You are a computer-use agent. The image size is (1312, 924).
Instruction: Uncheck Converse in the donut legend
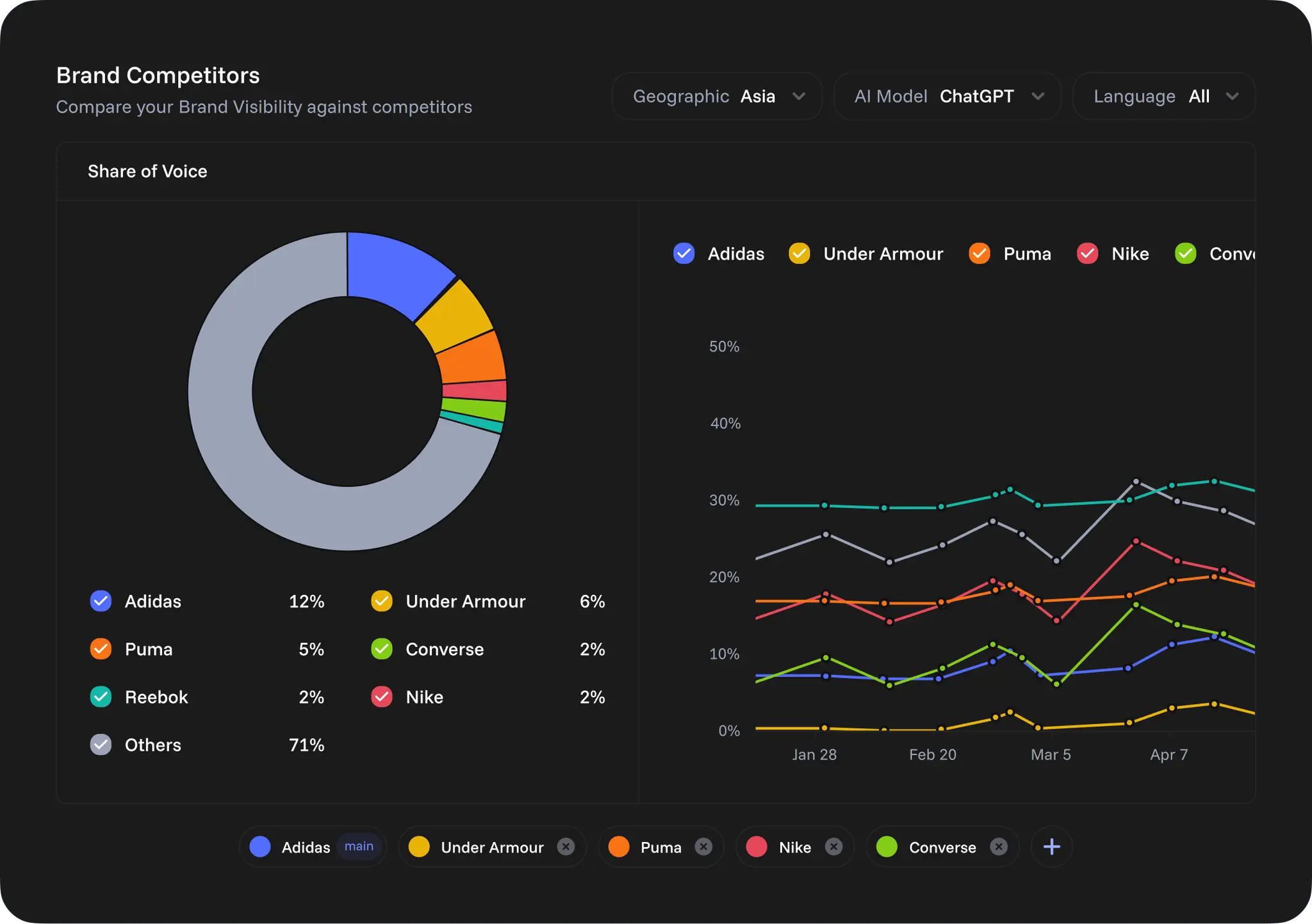382,649
